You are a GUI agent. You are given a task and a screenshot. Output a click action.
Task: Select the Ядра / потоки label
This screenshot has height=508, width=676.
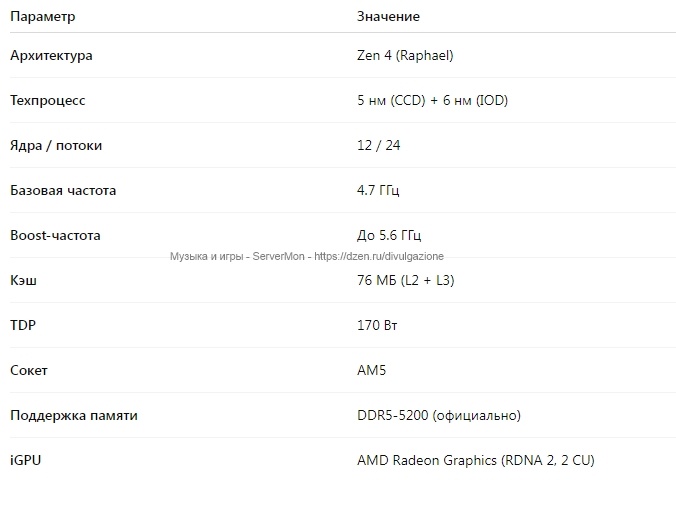56,146
